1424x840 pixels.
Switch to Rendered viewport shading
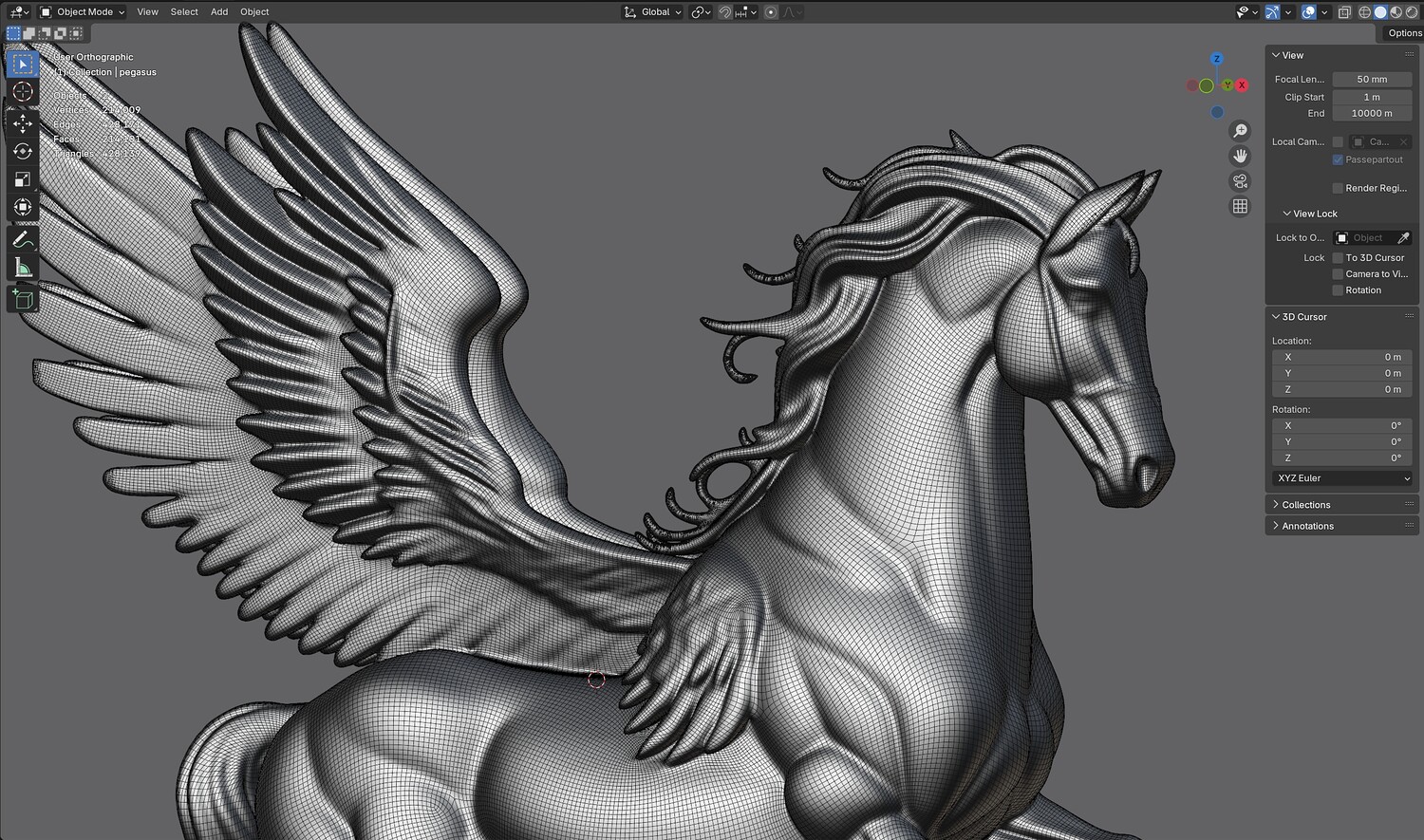pyautogui.click(x=1411, y=12)
